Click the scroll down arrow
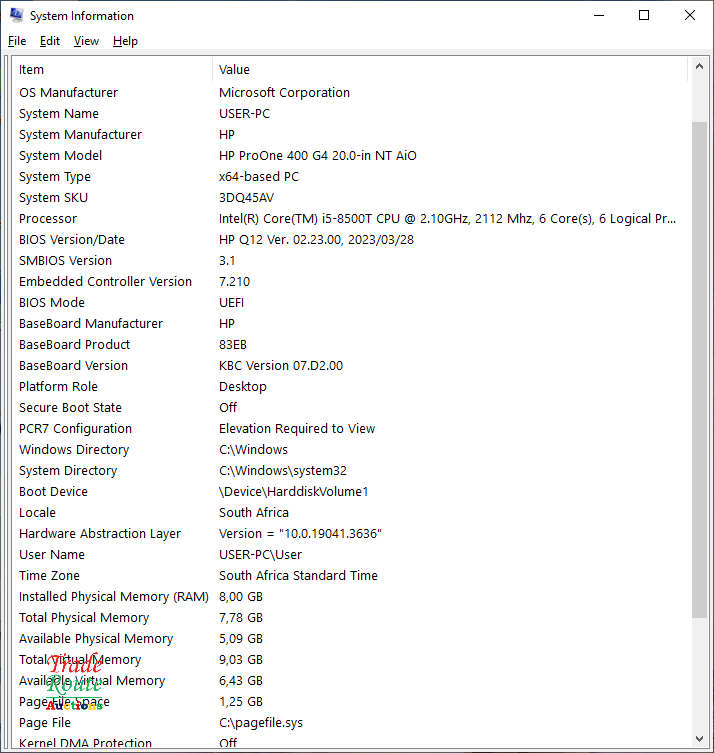 click(x=699, y=739)
